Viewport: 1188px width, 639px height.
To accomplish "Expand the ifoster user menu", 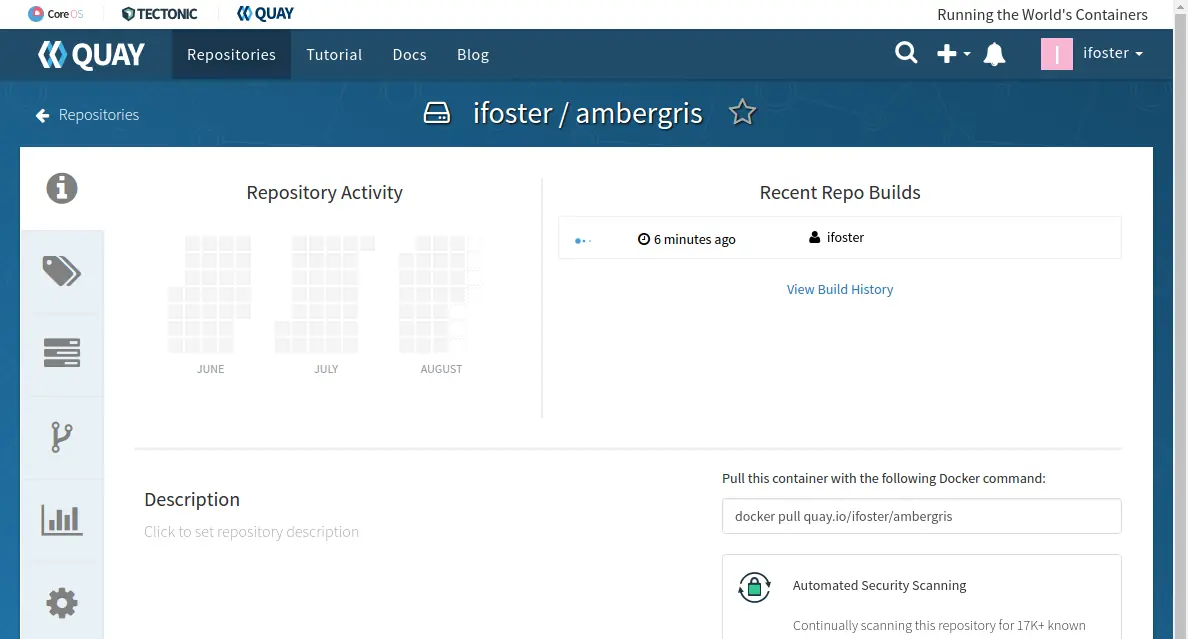I will coord(1113,53).
